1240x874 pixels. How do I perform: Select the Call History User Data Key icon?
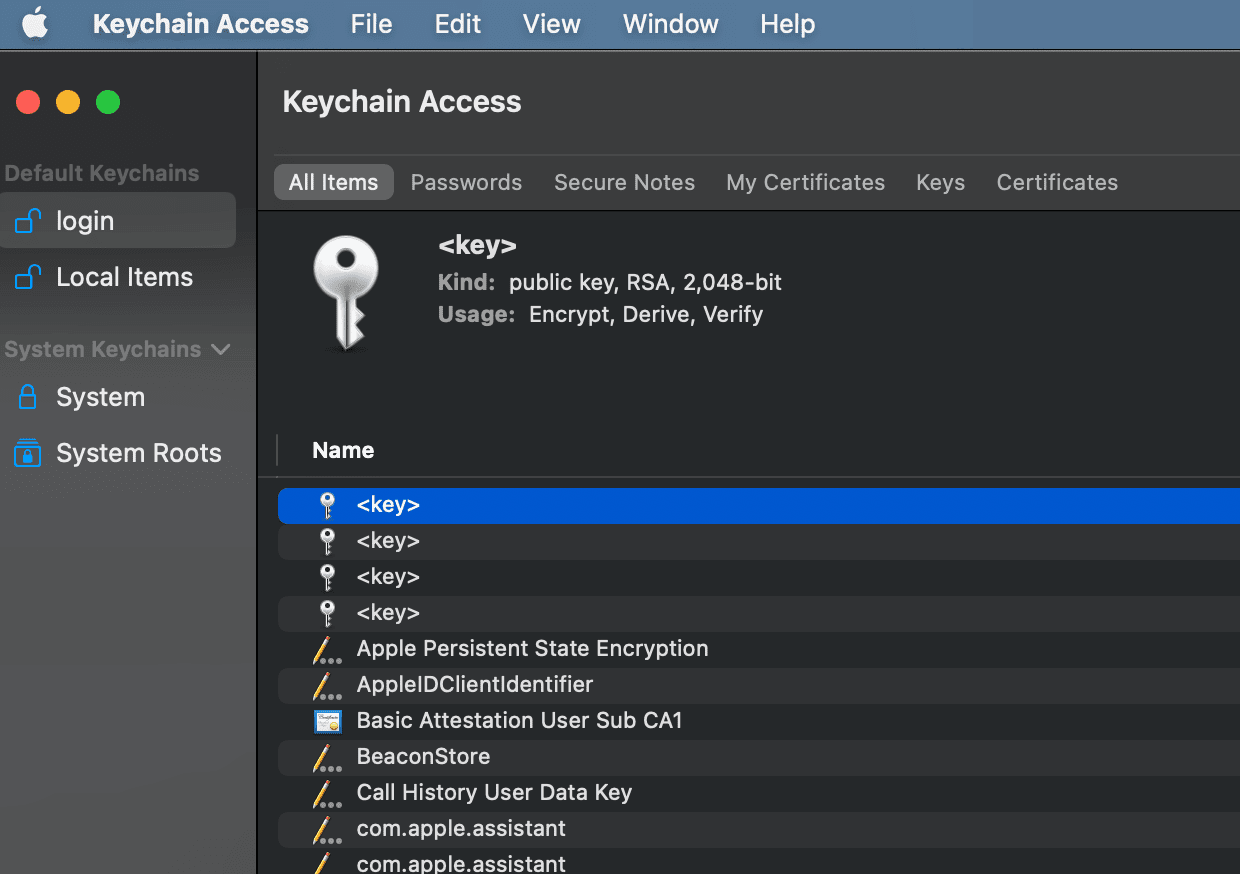[x=327, y=793]
